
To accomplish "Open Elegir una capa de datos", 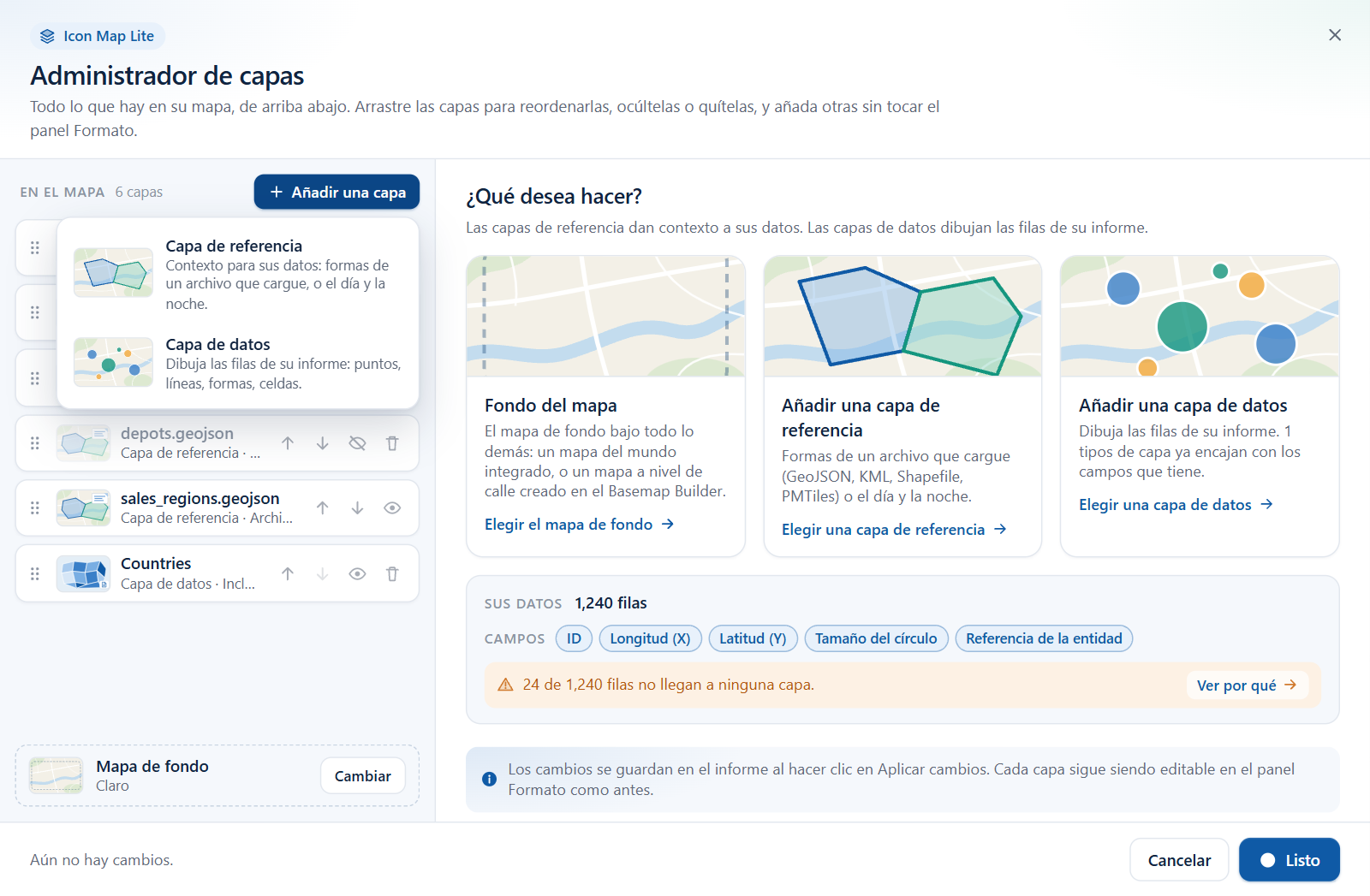I will coord(1176,505).
